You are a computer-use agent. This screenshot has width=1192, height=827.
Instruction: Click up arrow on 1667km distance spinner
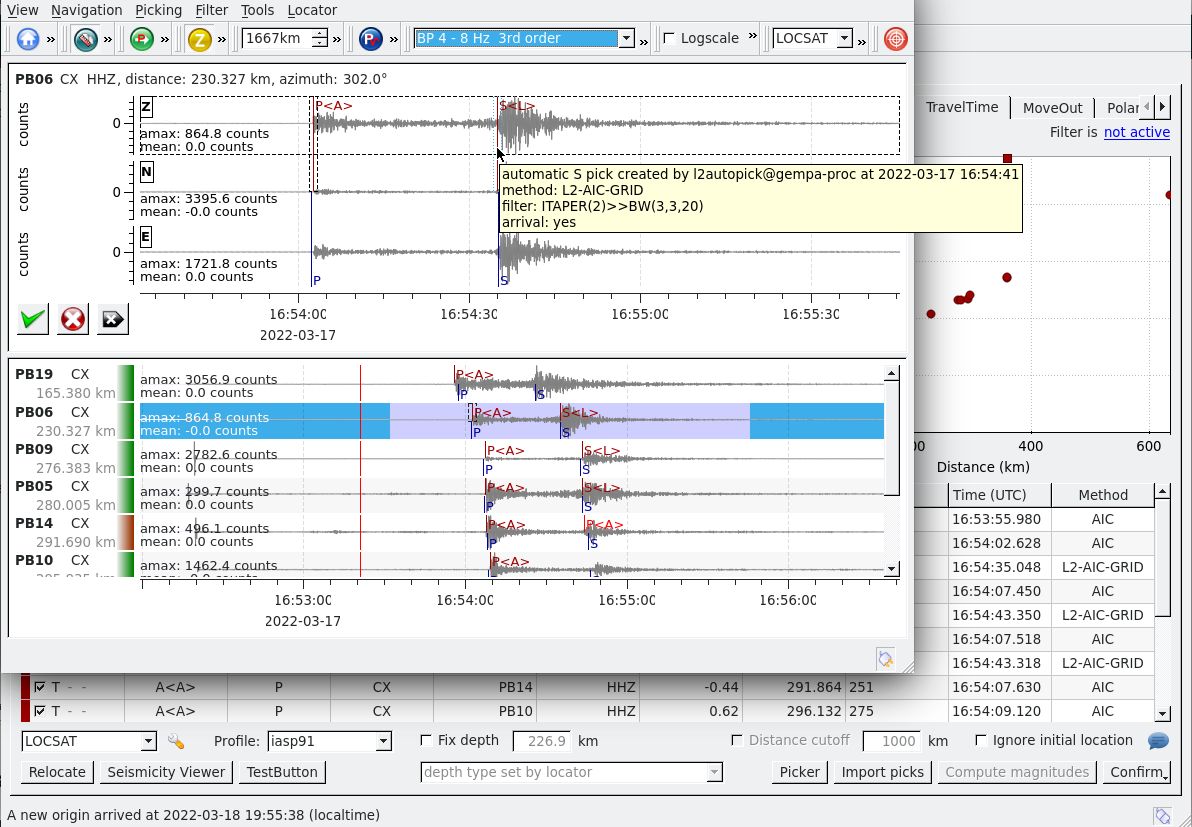[x=319, y=33]
